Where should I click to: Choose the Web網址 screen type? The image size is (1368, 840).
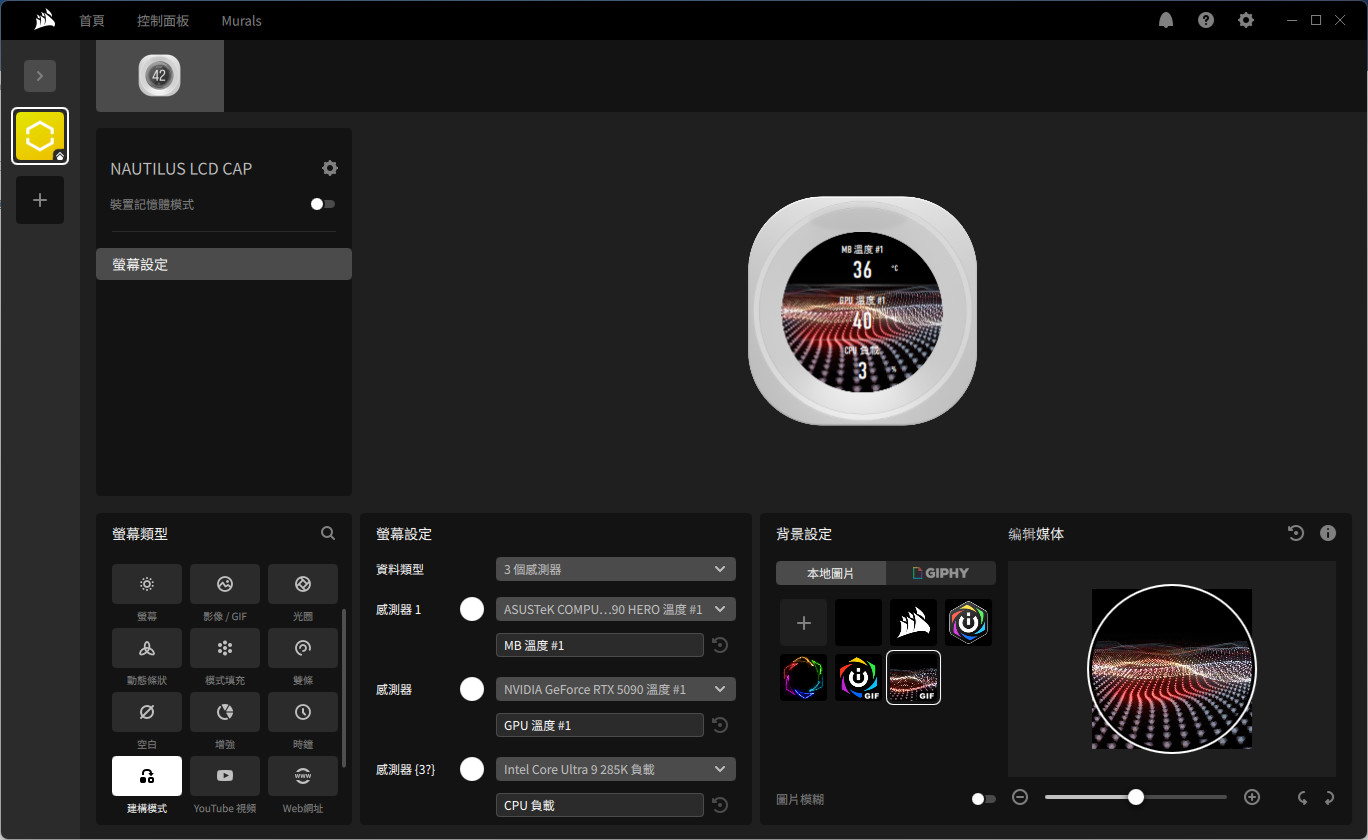[x=303, y=776]
